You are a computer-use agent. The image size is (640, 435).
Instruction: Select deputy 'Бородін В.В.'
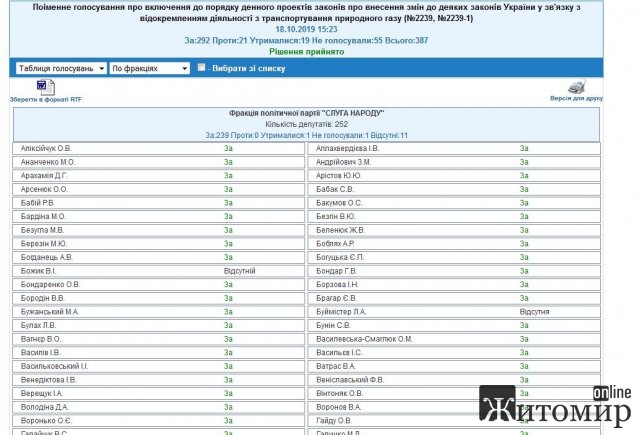click(43, 298)
